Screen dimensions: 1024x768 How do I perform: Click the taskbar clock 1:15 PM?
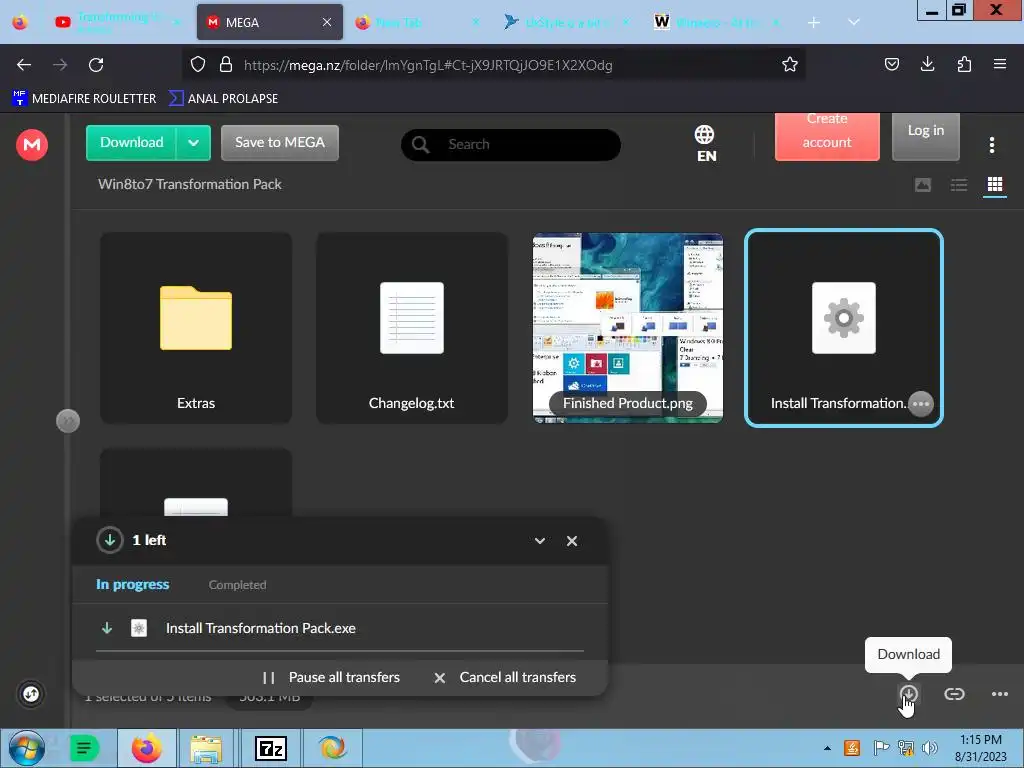(980, 748)
